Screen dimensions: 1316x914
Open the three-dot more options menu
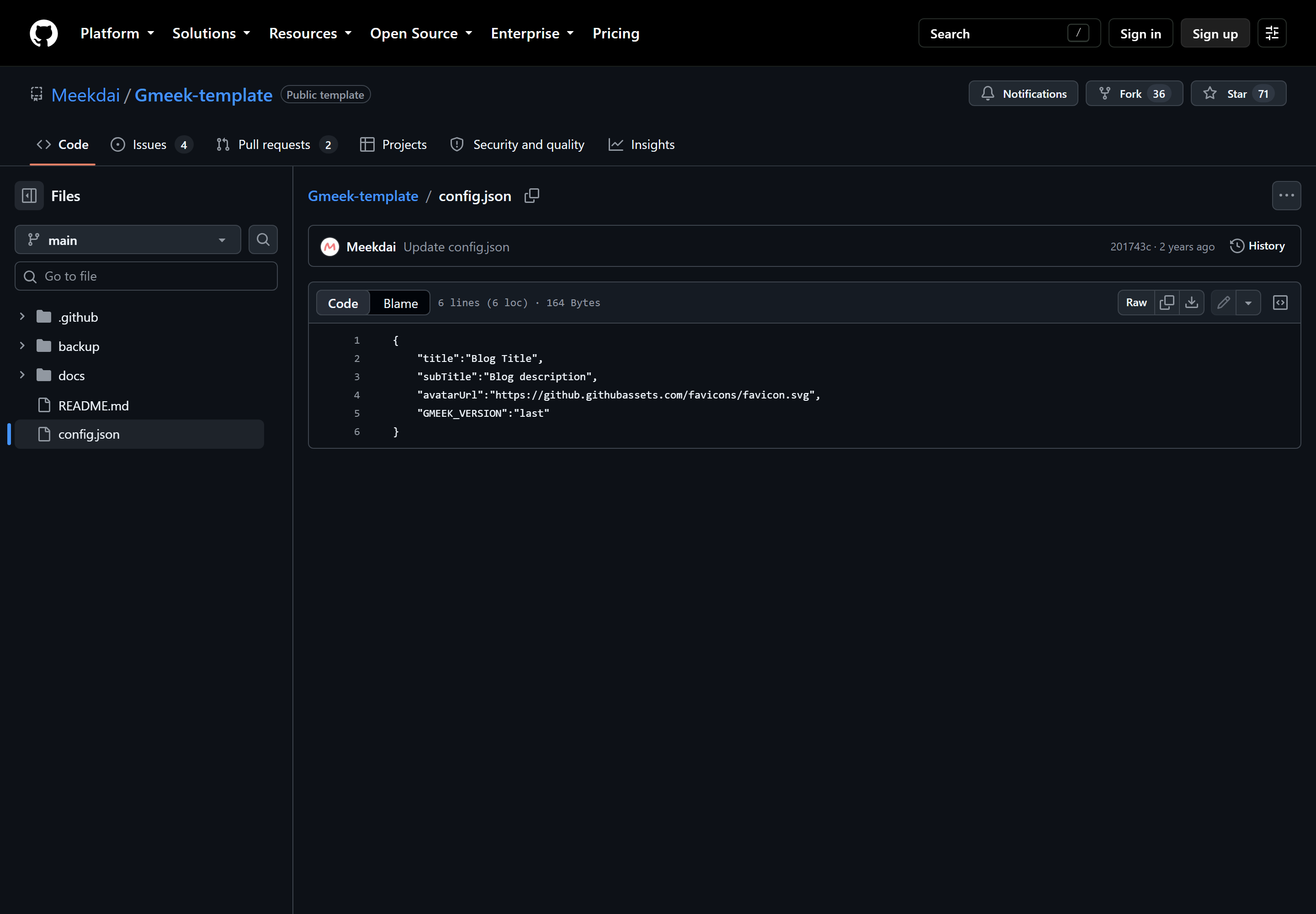(1286, 196)
